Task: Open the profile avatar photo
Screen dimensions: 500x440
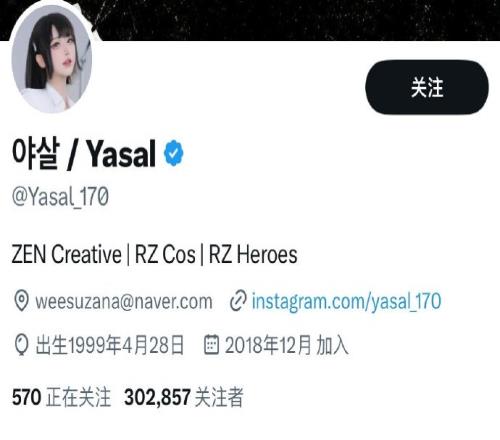Action: point(52,59)
